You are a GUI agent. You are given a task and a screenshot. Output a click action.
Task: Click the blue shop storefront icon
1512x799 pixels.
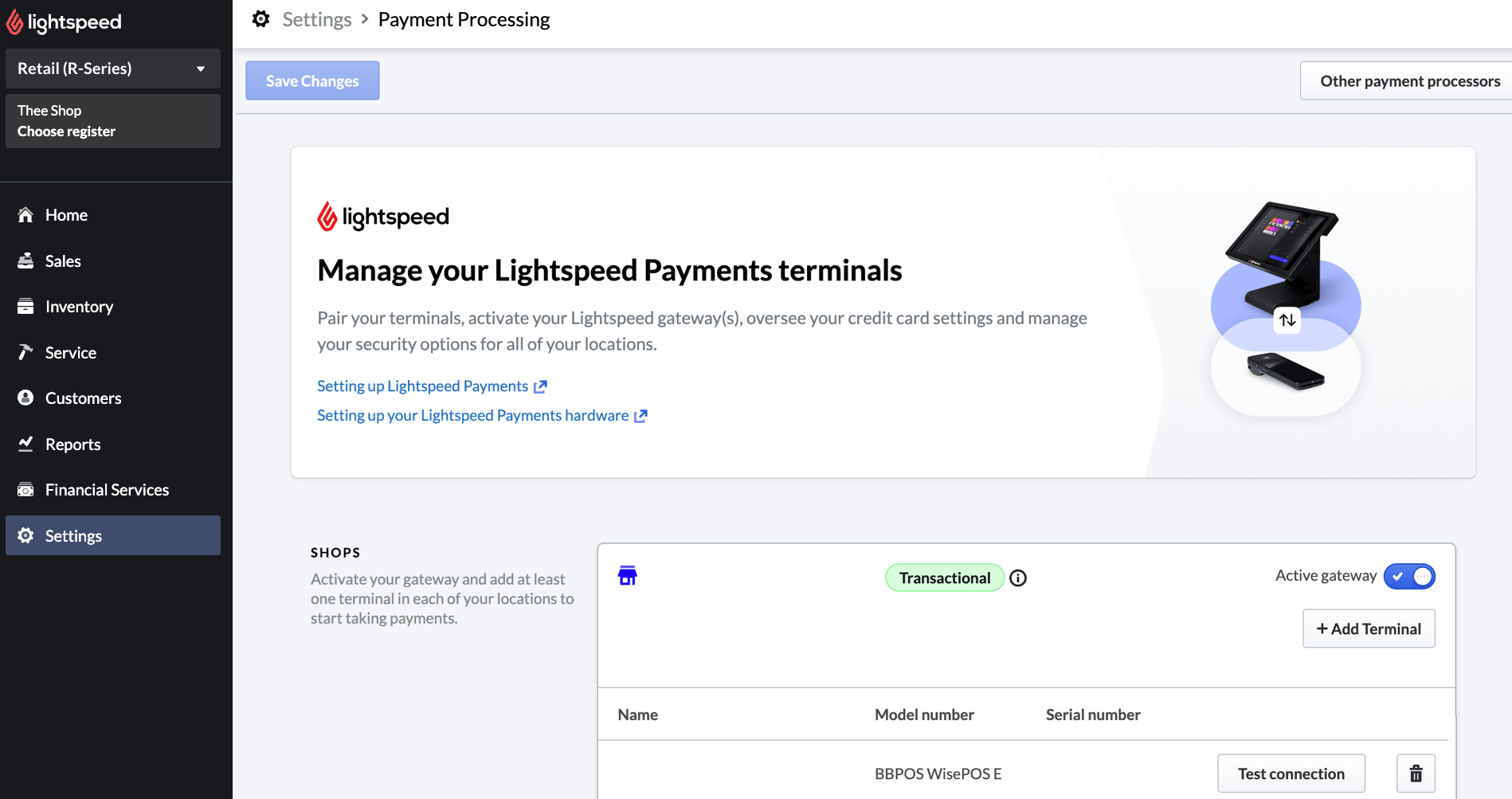click(628, 576)
